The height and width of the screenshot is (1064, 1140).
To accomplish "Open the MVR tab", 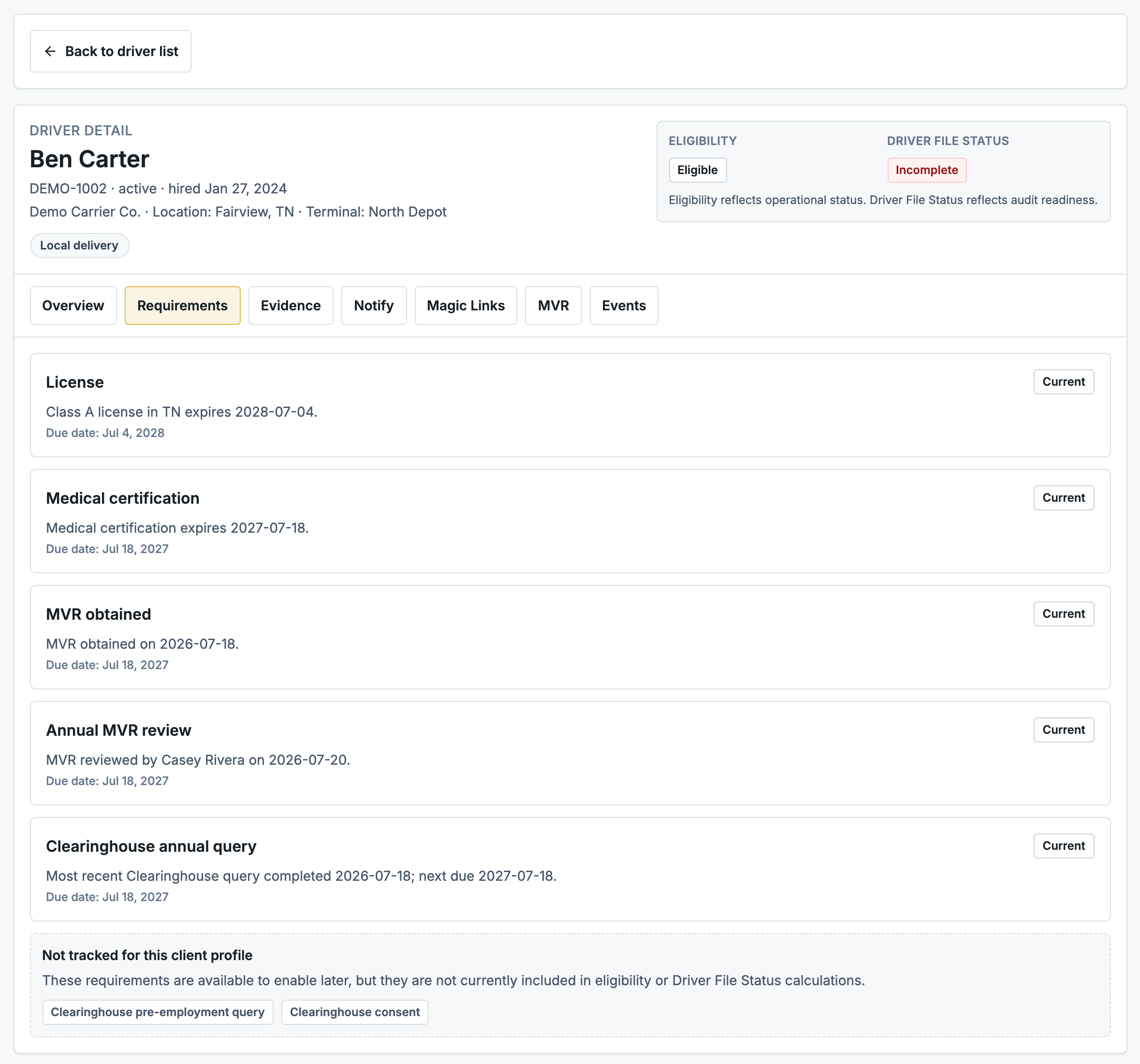I will [554, 306].
